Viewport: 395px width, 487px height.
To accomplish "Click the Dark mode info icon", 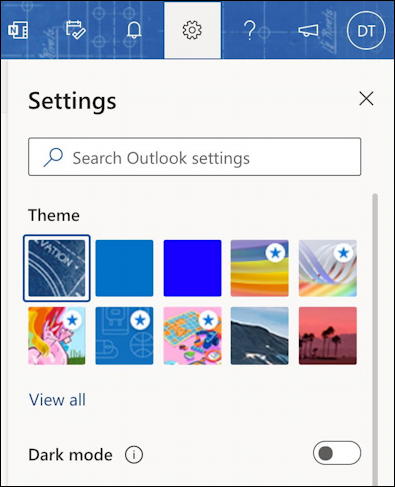I will (x=134, y=455).
